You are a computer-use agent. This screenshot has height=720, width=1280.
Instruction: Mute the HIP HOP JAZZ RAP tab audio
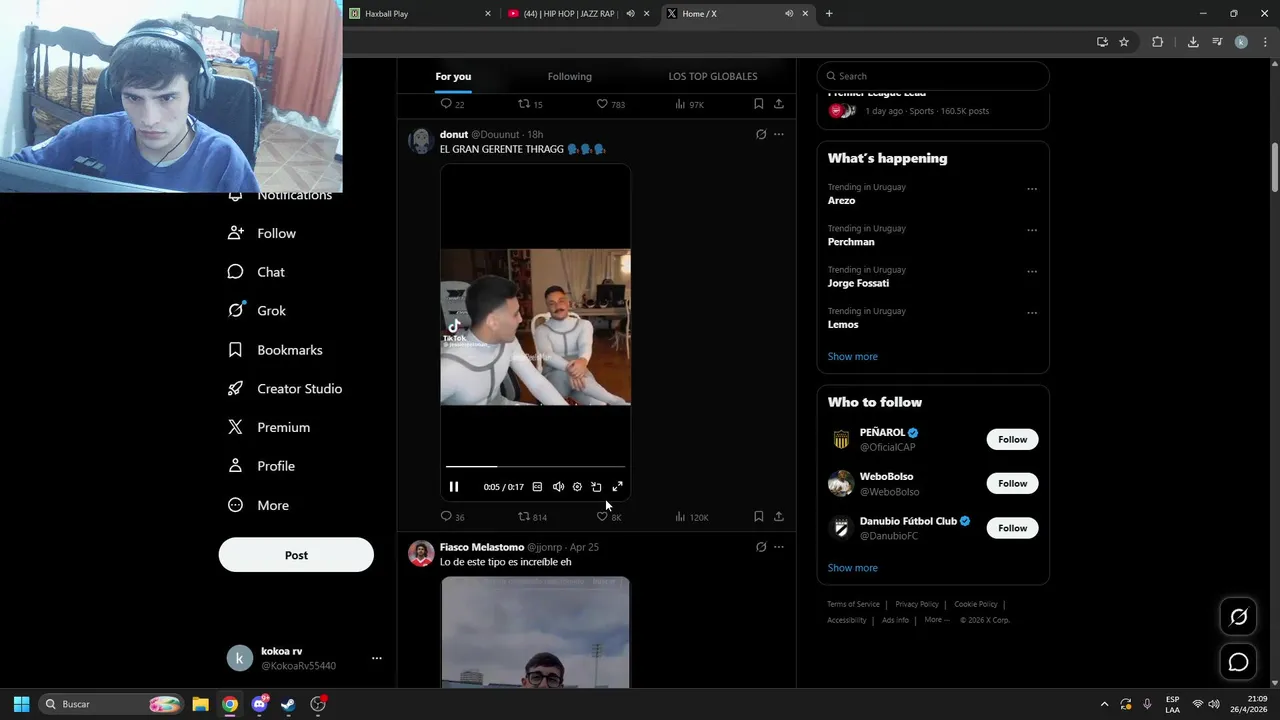tap(630, 14)
